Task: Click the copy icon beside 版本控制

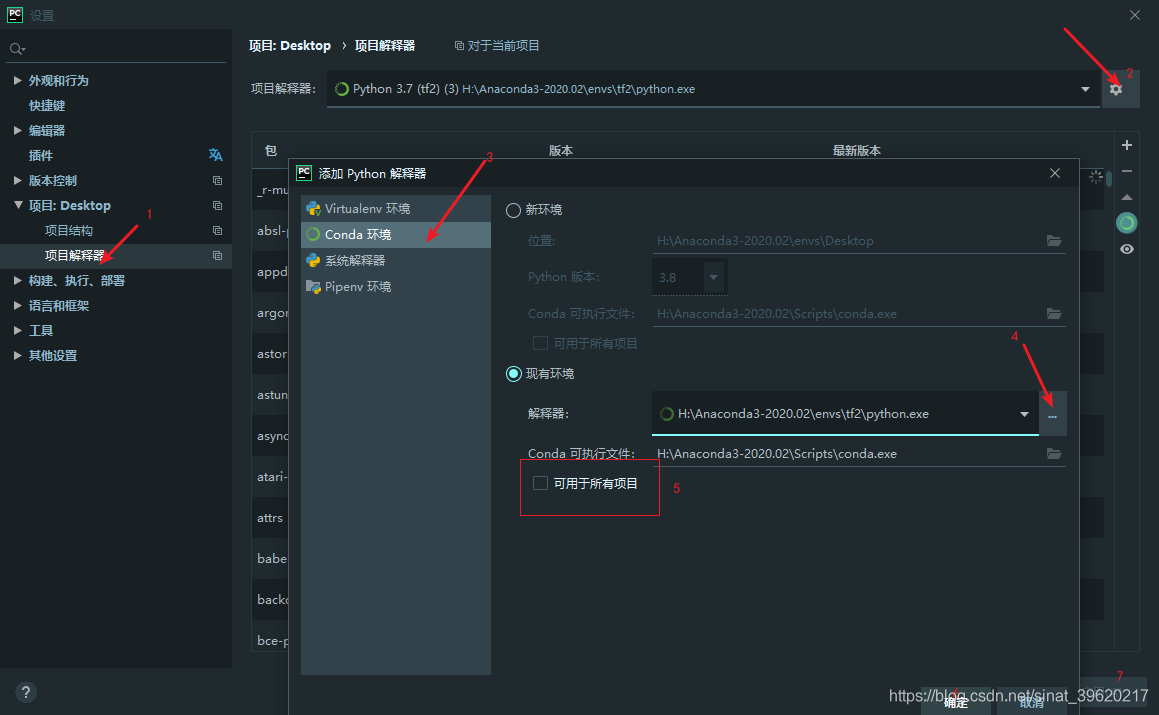Action: pyautogui.click(x=217, y=180)
